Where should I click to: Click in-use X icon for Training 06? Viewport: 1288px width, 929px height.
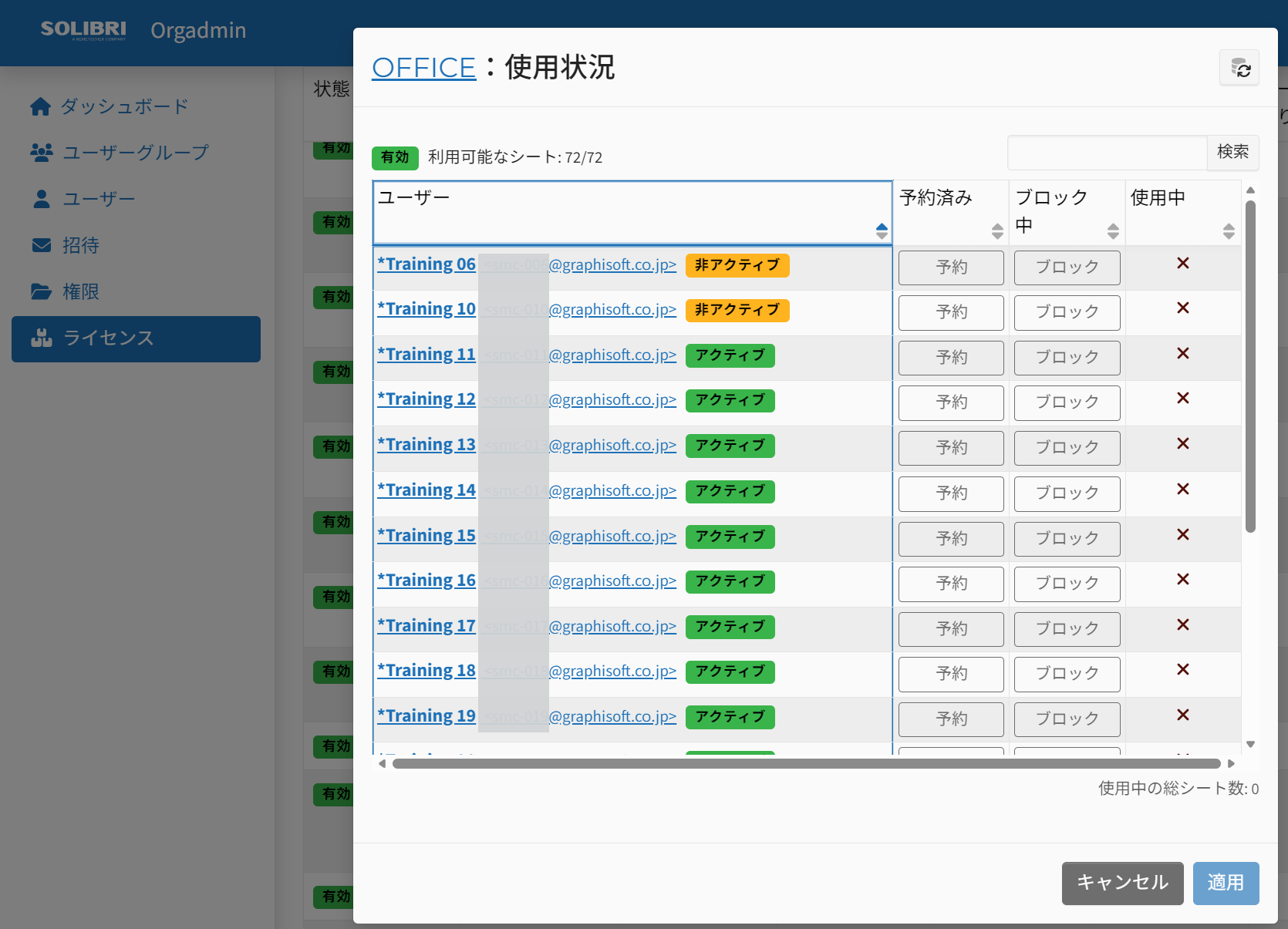coord(1183,264)
